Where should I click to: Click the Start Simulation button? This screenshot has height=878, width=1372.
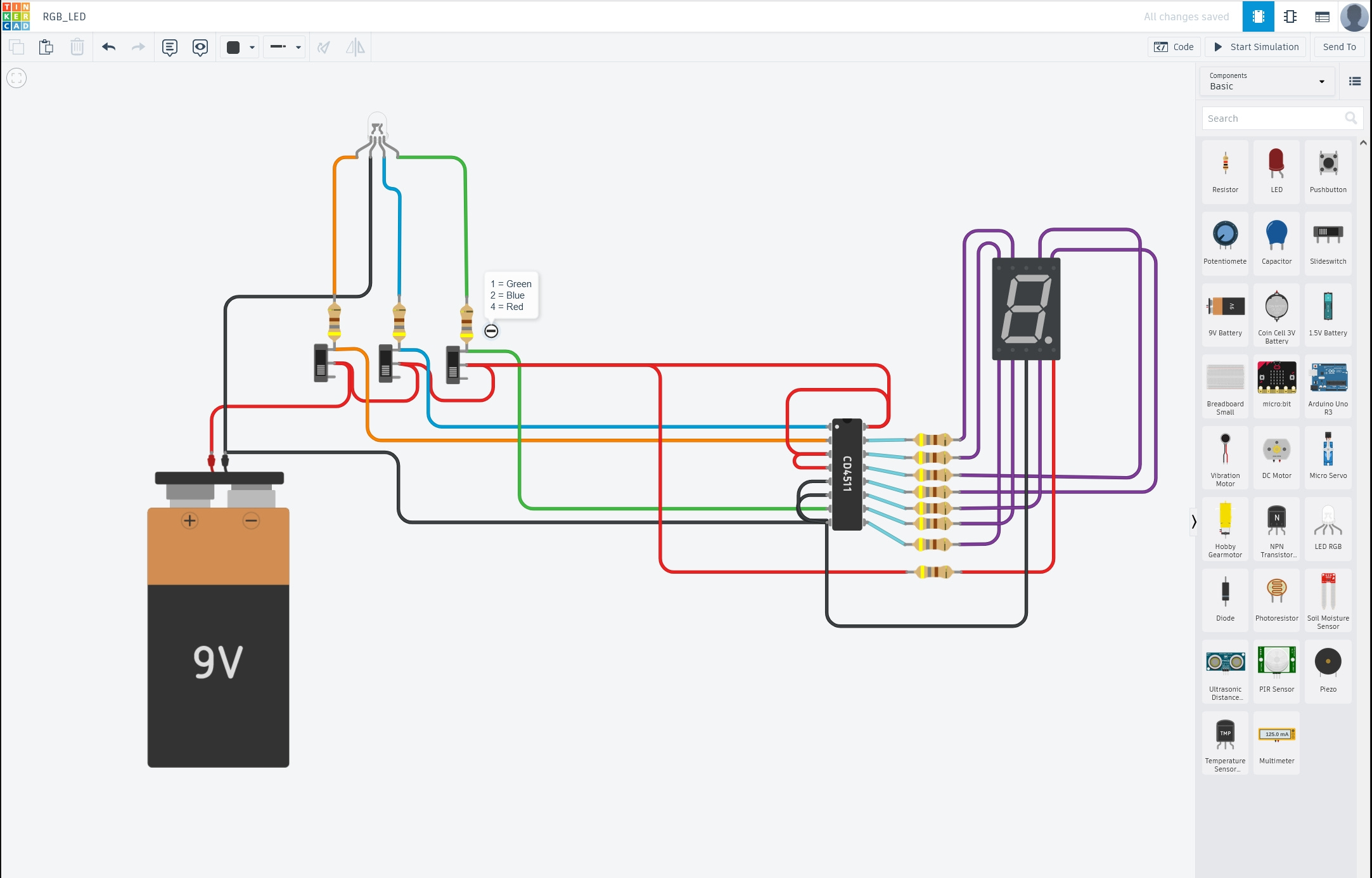[1256, 47]
